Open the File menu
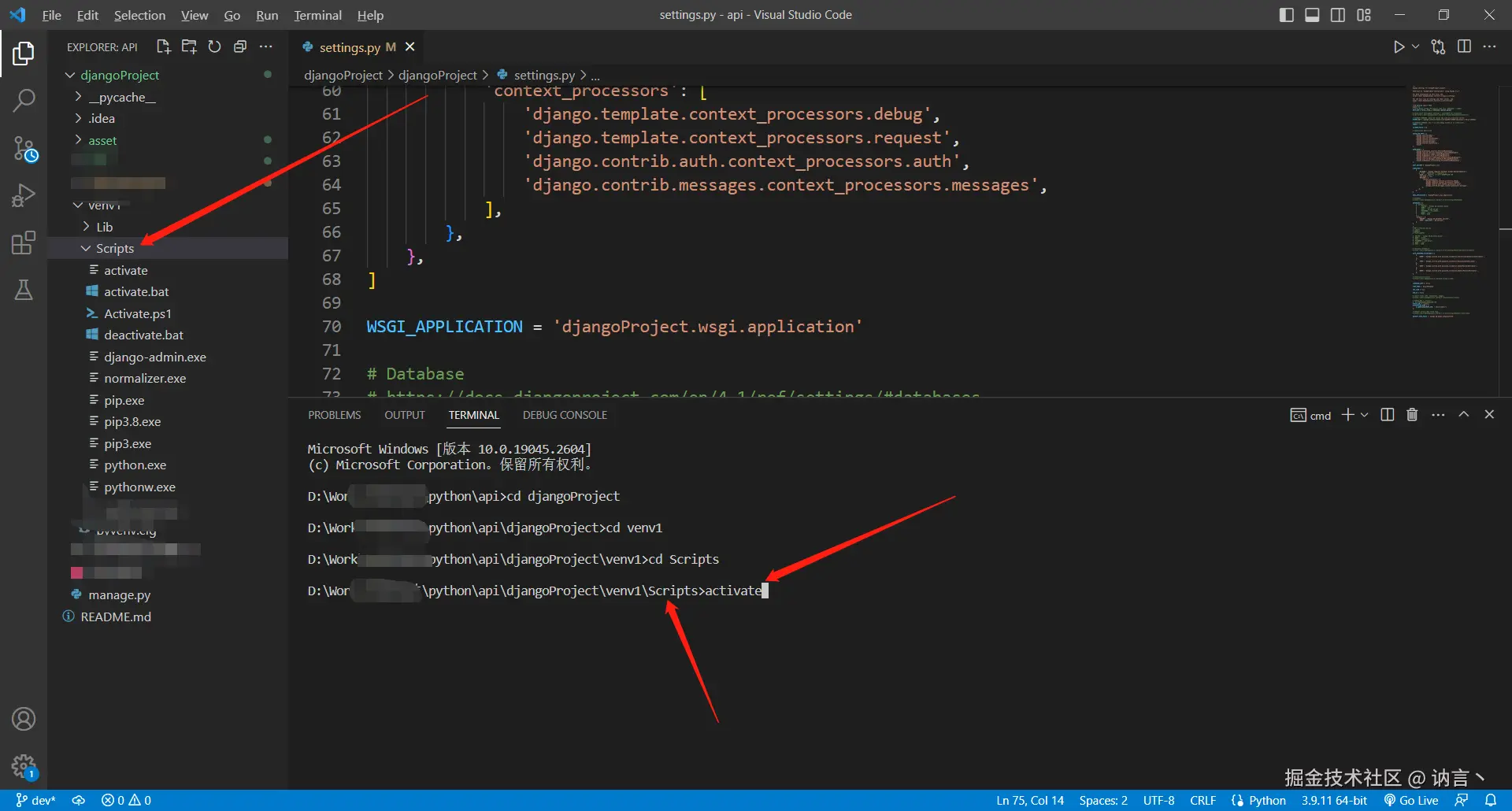The image size is (1512, 811). pyautogui.click(x=51, y=15)
